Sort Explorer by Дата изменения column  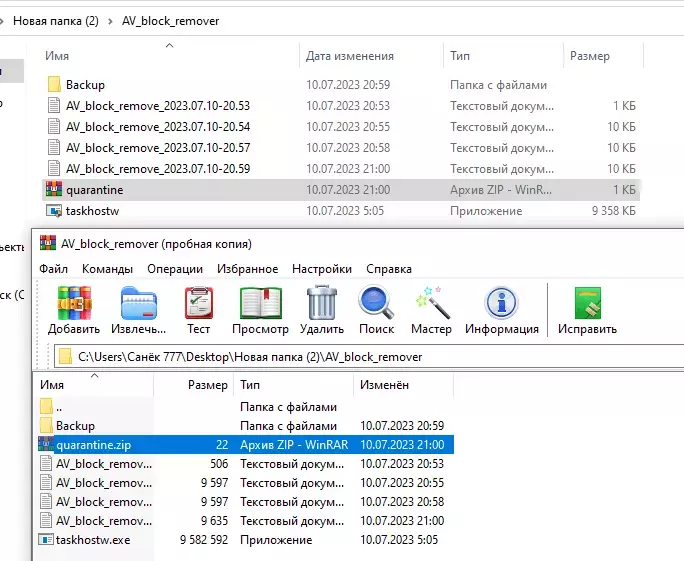click(371, 55)
